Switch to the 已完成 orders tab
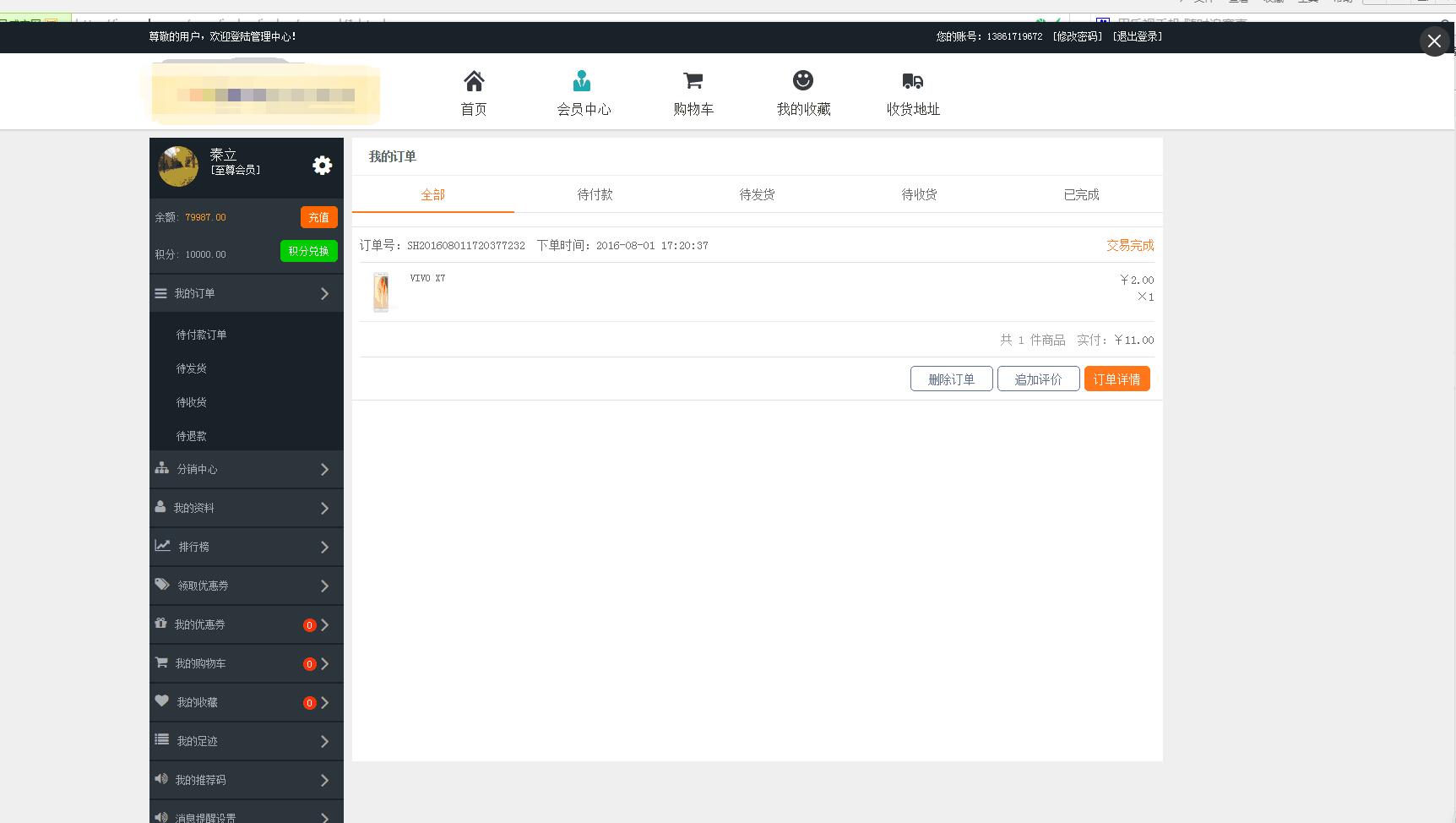1456x823 pixels. [1081, 194]
